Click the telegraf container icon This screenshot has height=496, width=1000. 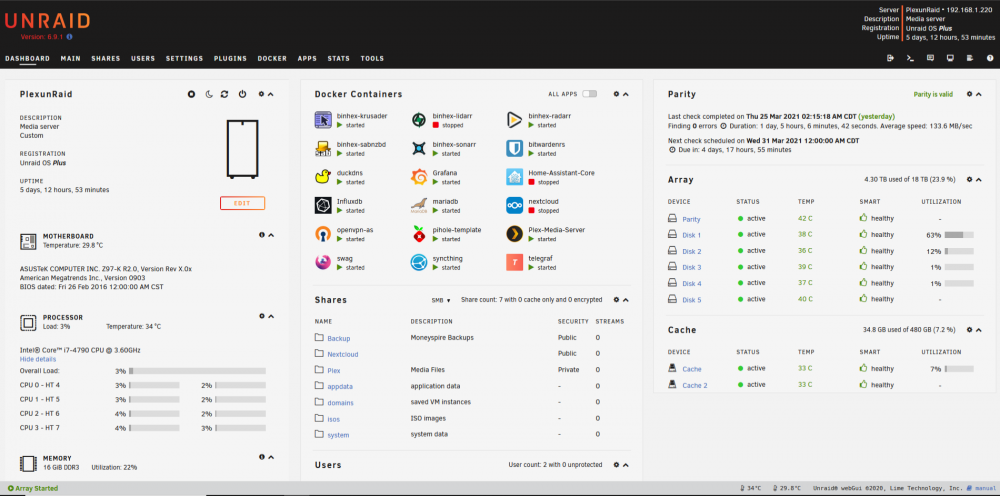pos(515,262)
